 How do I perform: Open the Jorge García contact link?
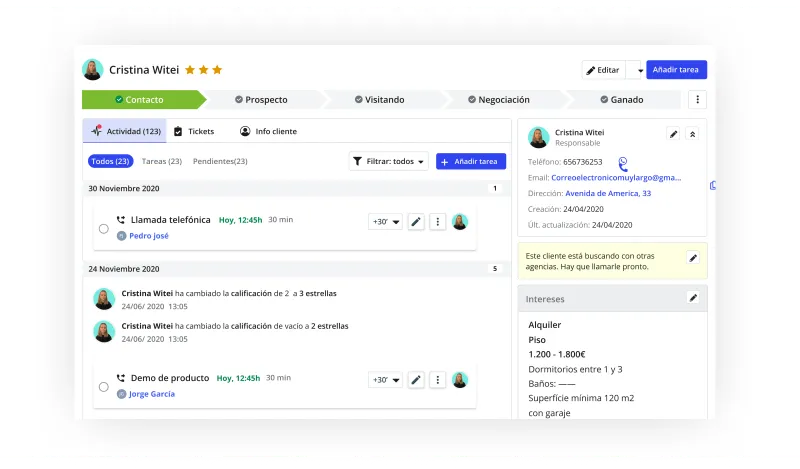pyautogui.click(x=152, y=394)
